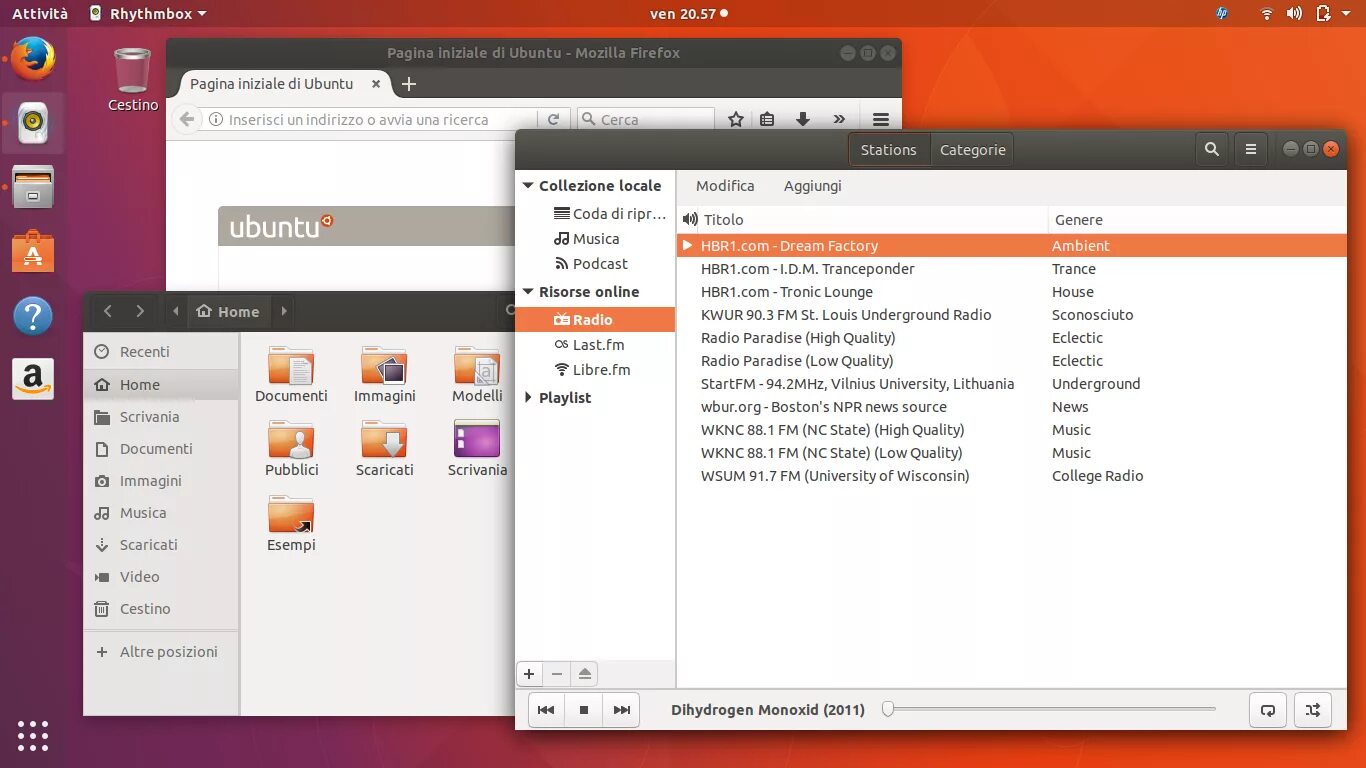The image size is (1366, 768).
Task: Sort stations by Genere column
Action: pyautogui.click(x=1079, y=220)
